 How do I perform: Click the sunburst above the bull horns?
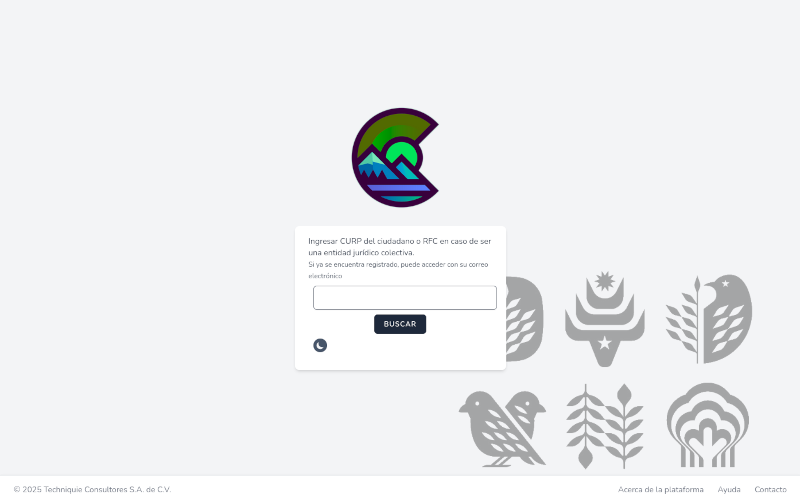(605, 281)
